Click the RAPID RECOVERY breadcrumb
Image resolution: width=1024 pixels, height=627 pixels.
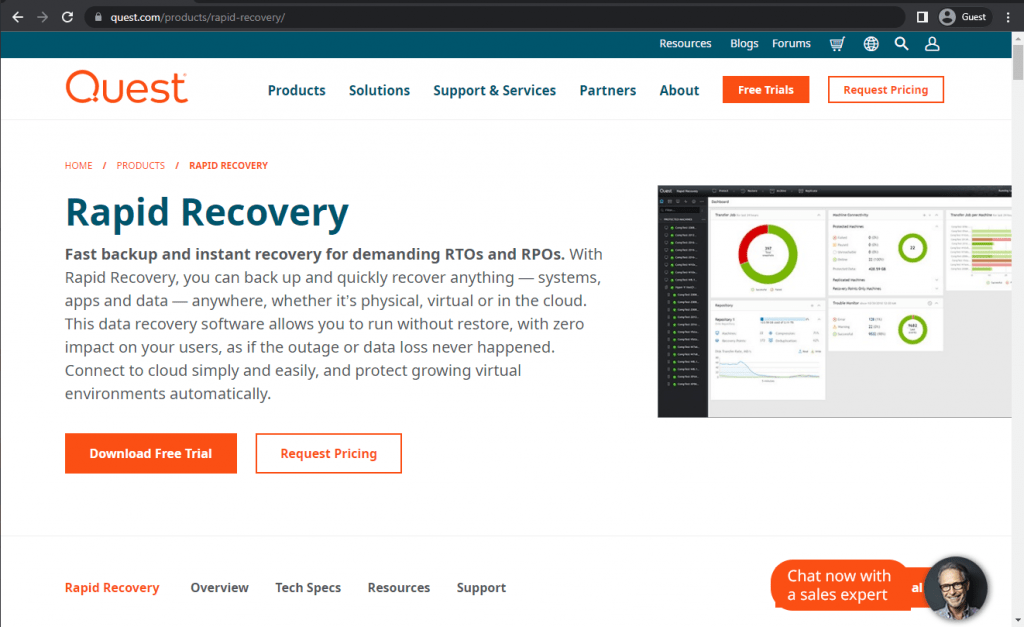pos(229,165)
